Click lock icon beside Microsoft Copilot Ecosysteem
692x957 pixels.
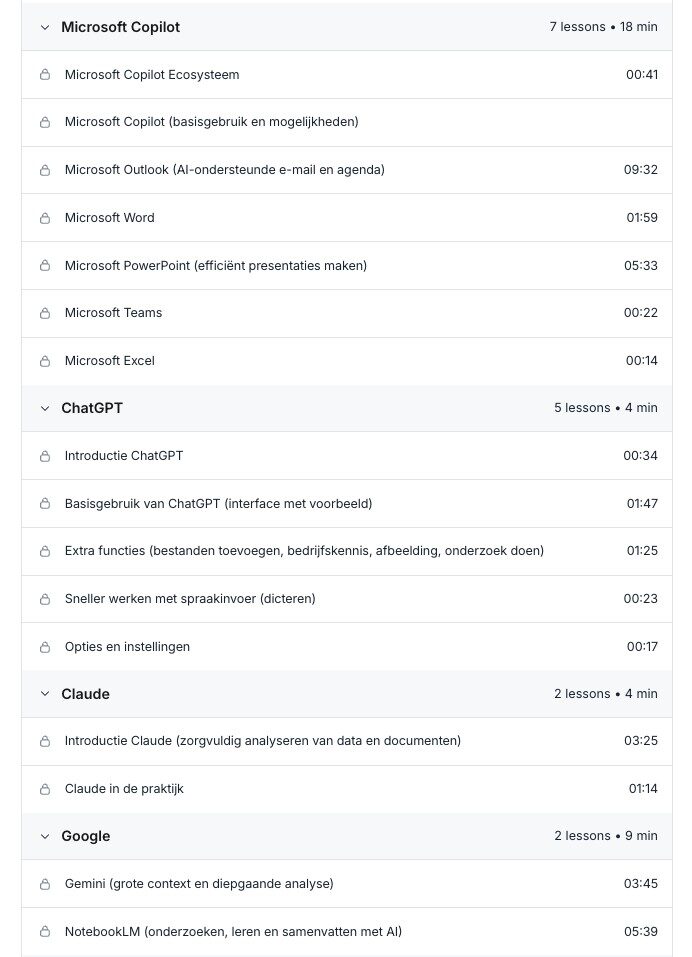pyautogui.click(x=45, y=75)
